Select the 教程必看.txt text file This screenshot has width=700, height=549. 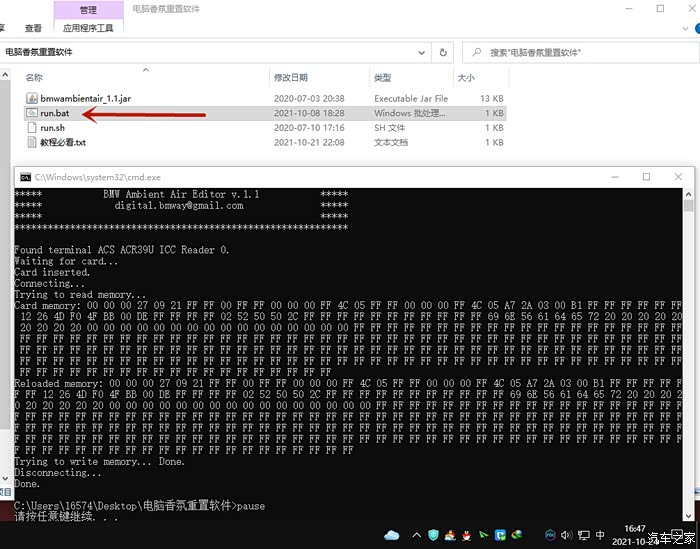pyautogui.click(x=62, y=142)
